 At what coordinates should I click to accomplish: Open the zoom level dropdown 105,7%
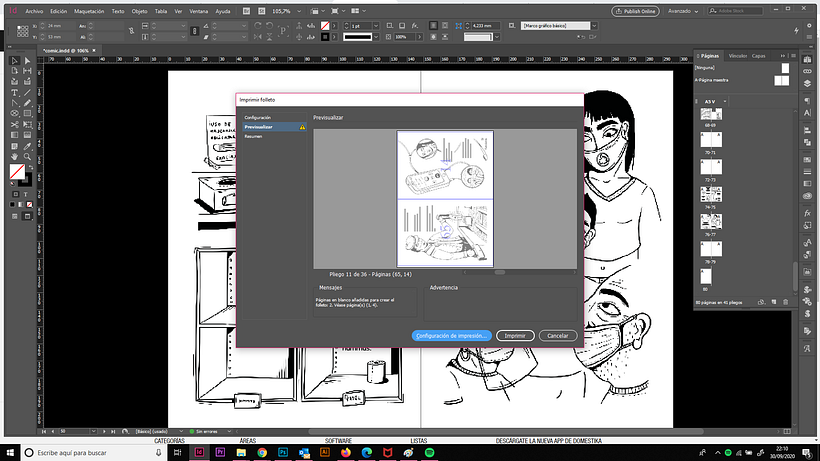pyautogui.click(x=299, y=11)
